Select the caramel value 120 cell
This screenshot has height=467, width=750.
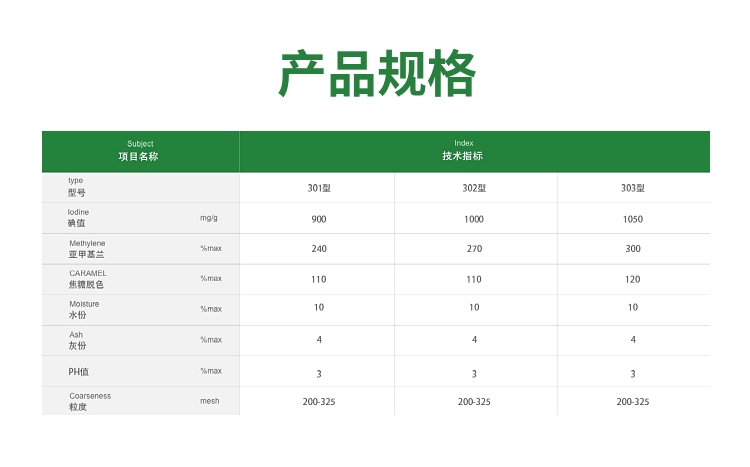pyautogui.click(x=632, y=280)
